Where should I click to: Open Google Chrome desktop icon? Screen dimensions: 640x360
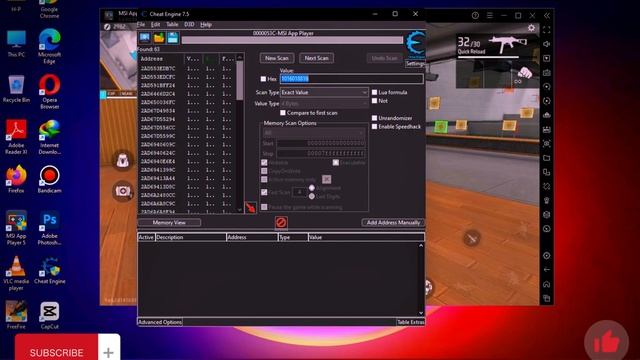click(x=49, y=9)
